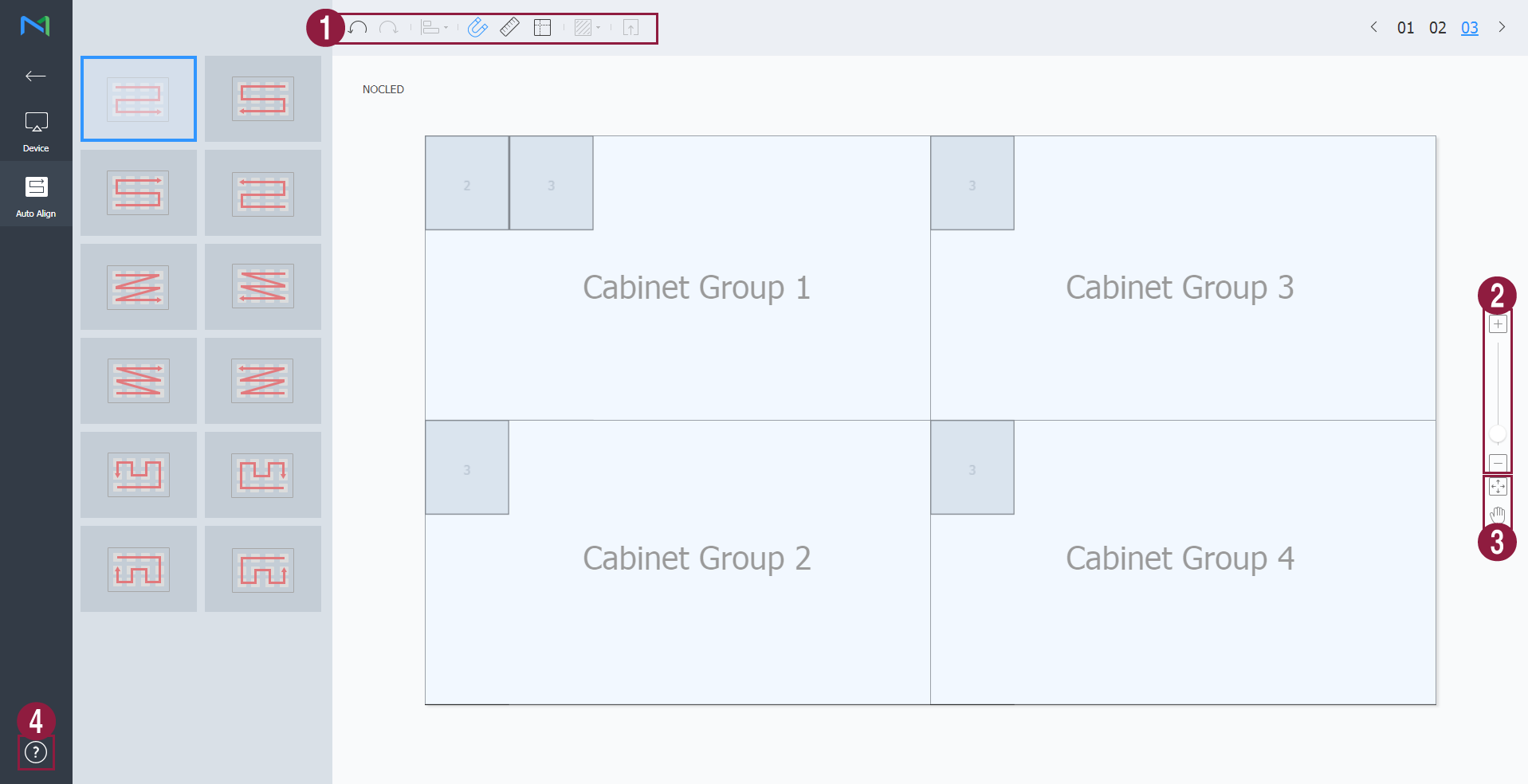Click the back arrow in sidebar

point(36,76)
